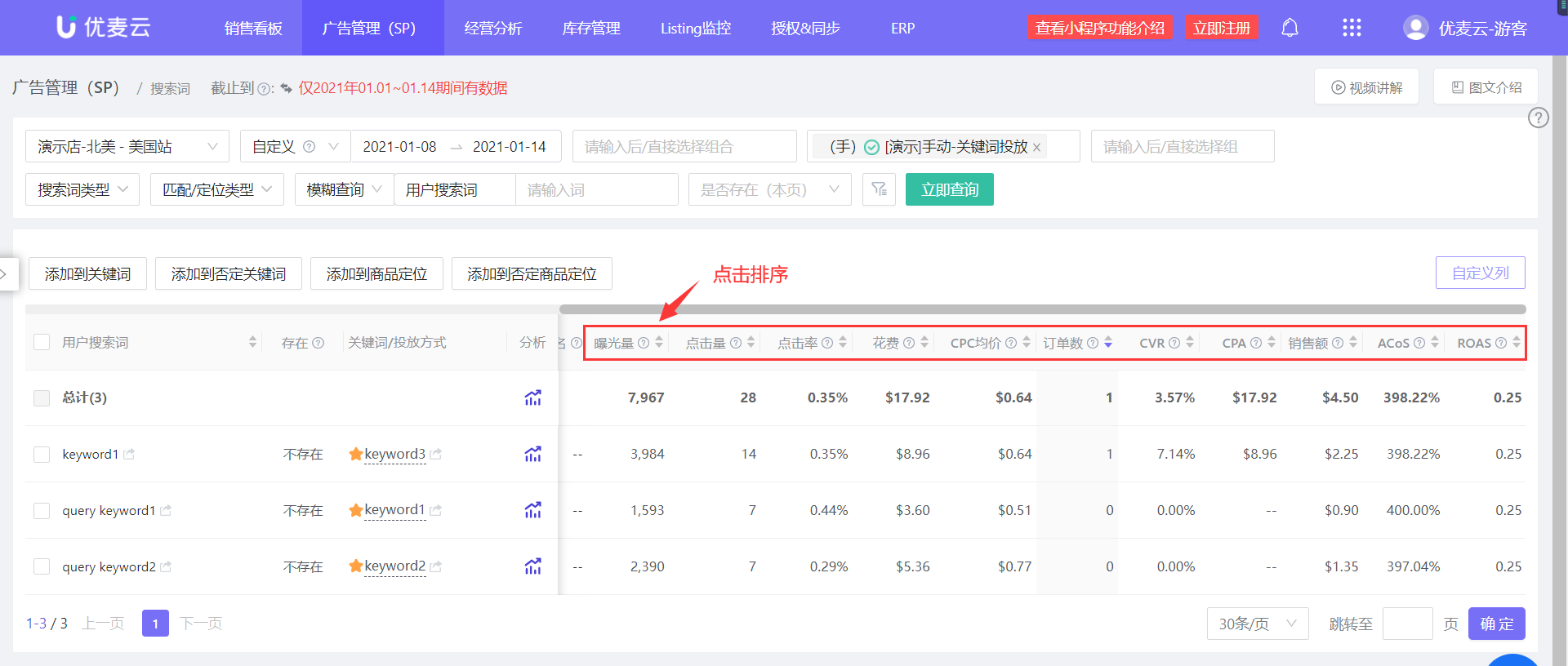Focus the 请输入词 search term input
This screenshot has height=666, width=1568.
click(597, 189)
